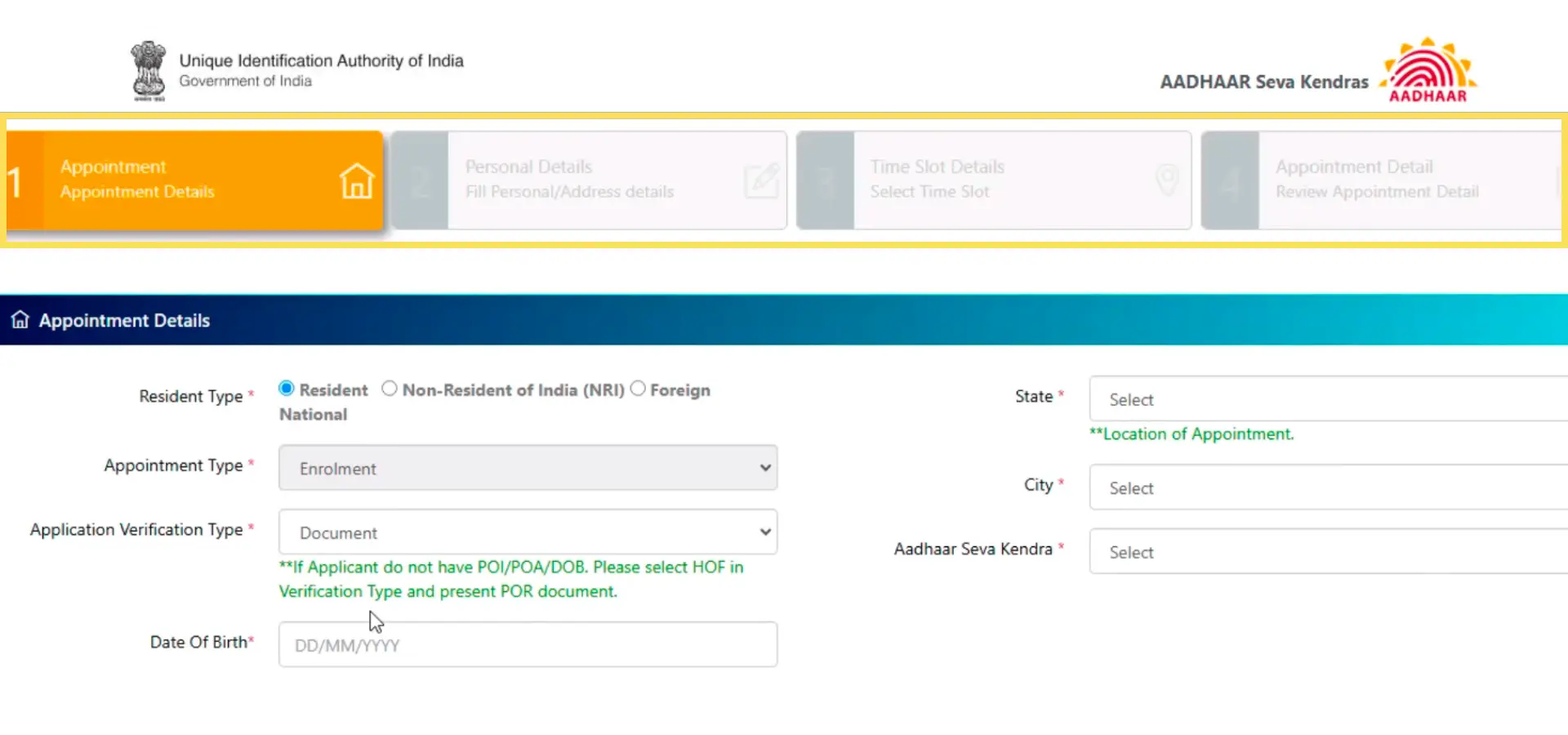Click the 'Resident Type' field label

(x=190, y=396)
